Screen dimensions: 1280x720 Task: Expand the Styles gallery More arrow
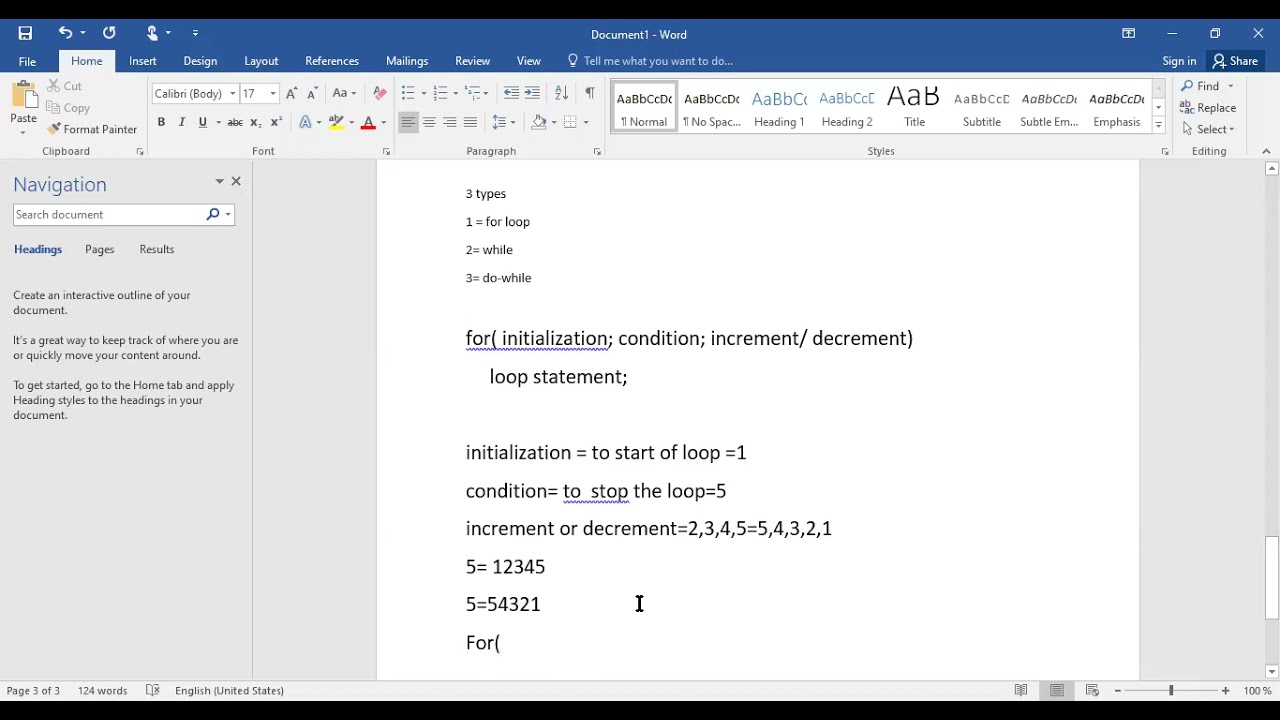pos(1159,126)
